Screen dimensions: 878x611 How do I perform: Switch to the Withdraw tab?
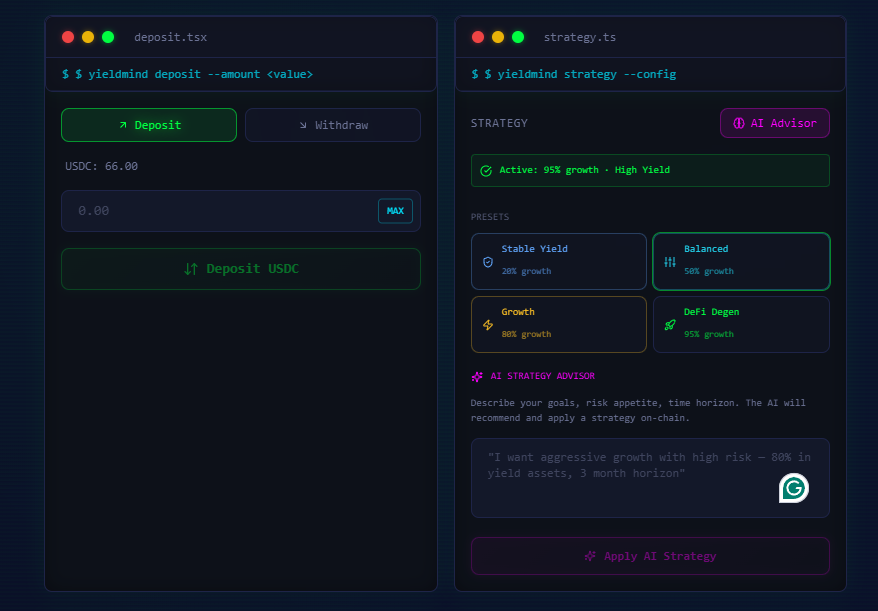tap(333, 125)
